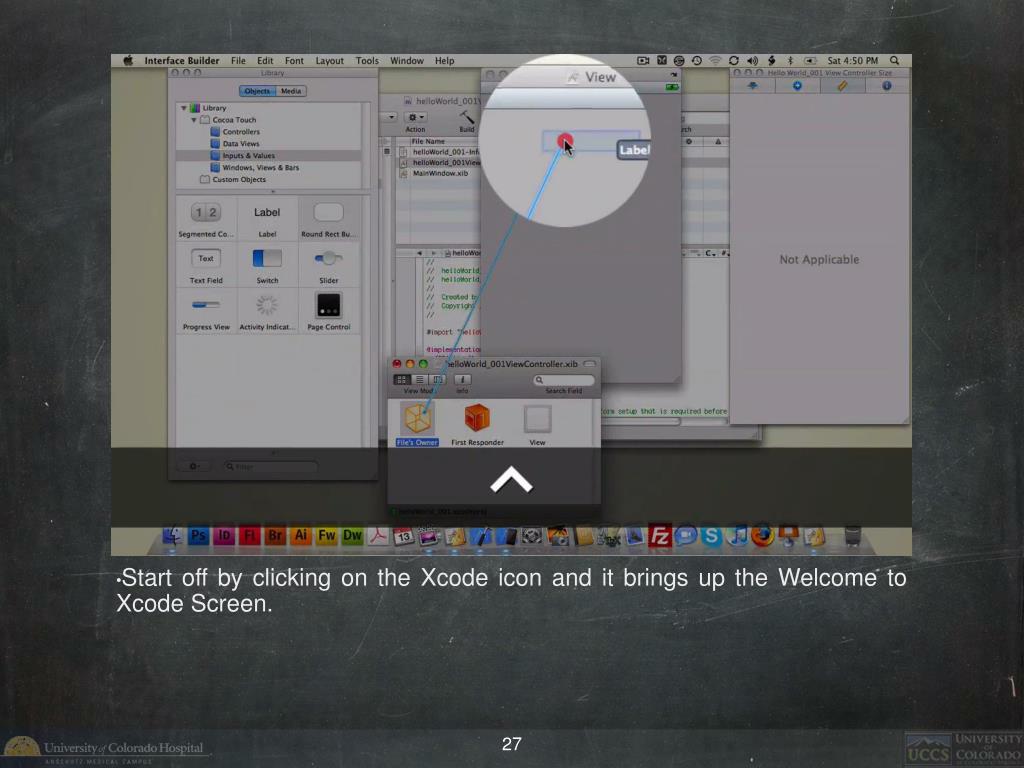The height and width of the screenshot is (768, 1024).
Task: Open the Font menu
Action: 294,61
